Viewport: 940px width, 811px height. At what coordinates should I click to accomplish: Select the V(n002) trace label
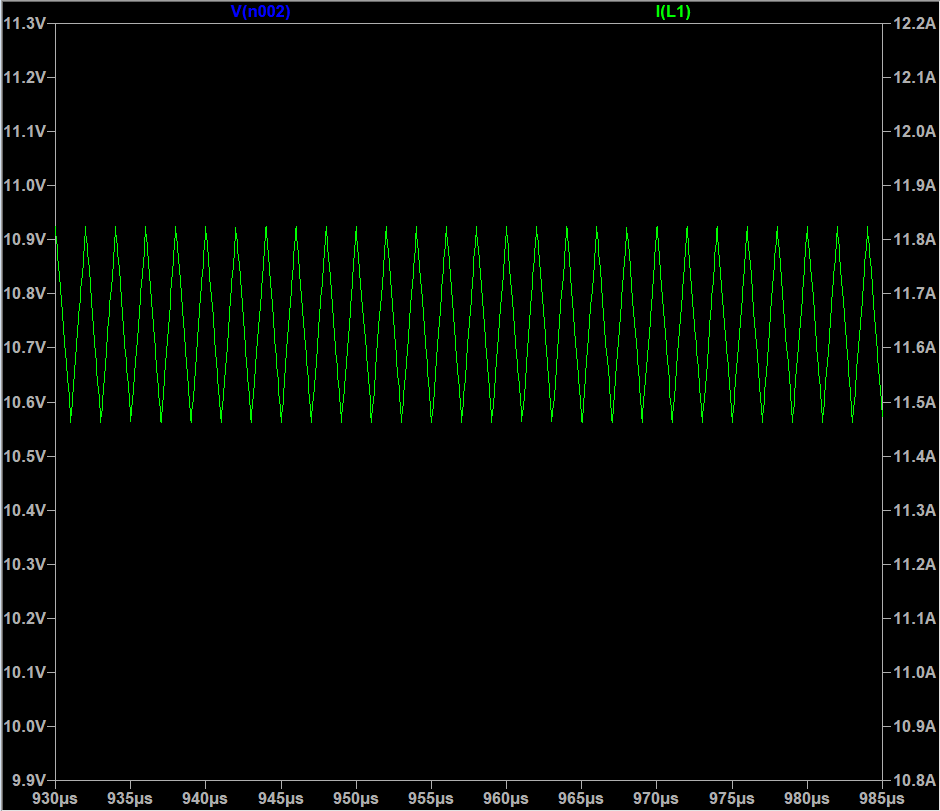pyautogui.click(x=260, y=11)
